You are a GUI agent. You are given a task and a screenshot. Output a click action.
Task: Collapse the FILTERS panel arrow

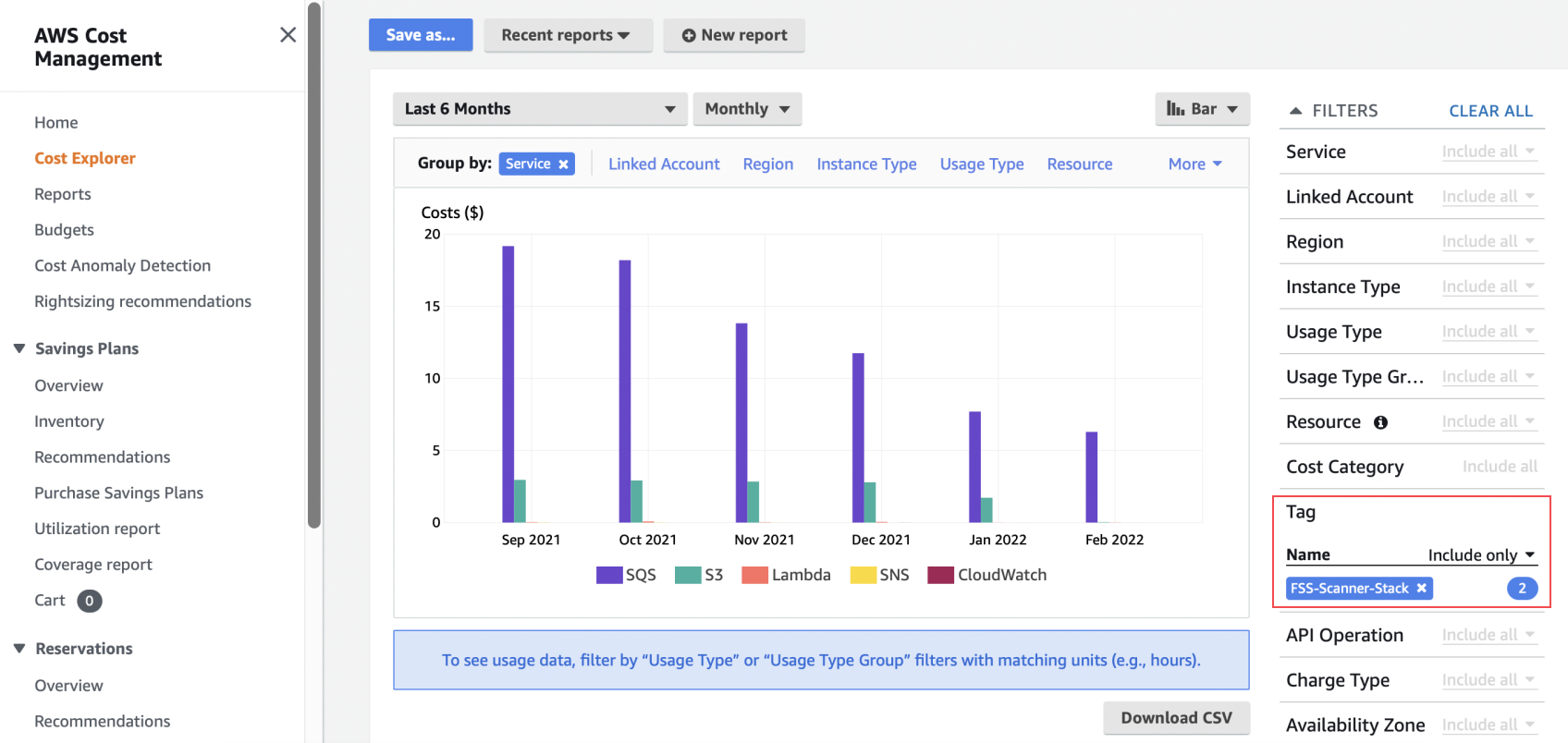1295,111
